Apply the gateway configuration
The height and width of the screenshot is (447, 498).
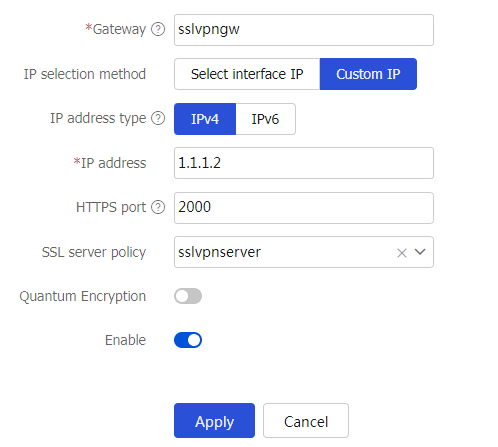pos(214,421)
